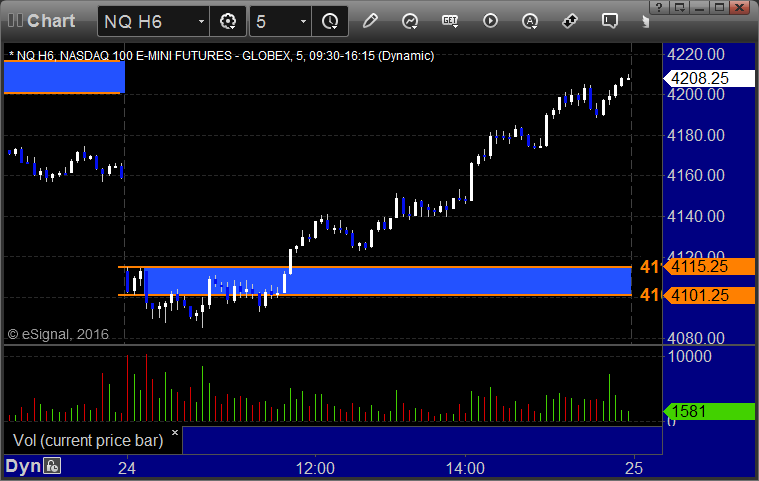Open the GET tools dropdown icon

450,21
